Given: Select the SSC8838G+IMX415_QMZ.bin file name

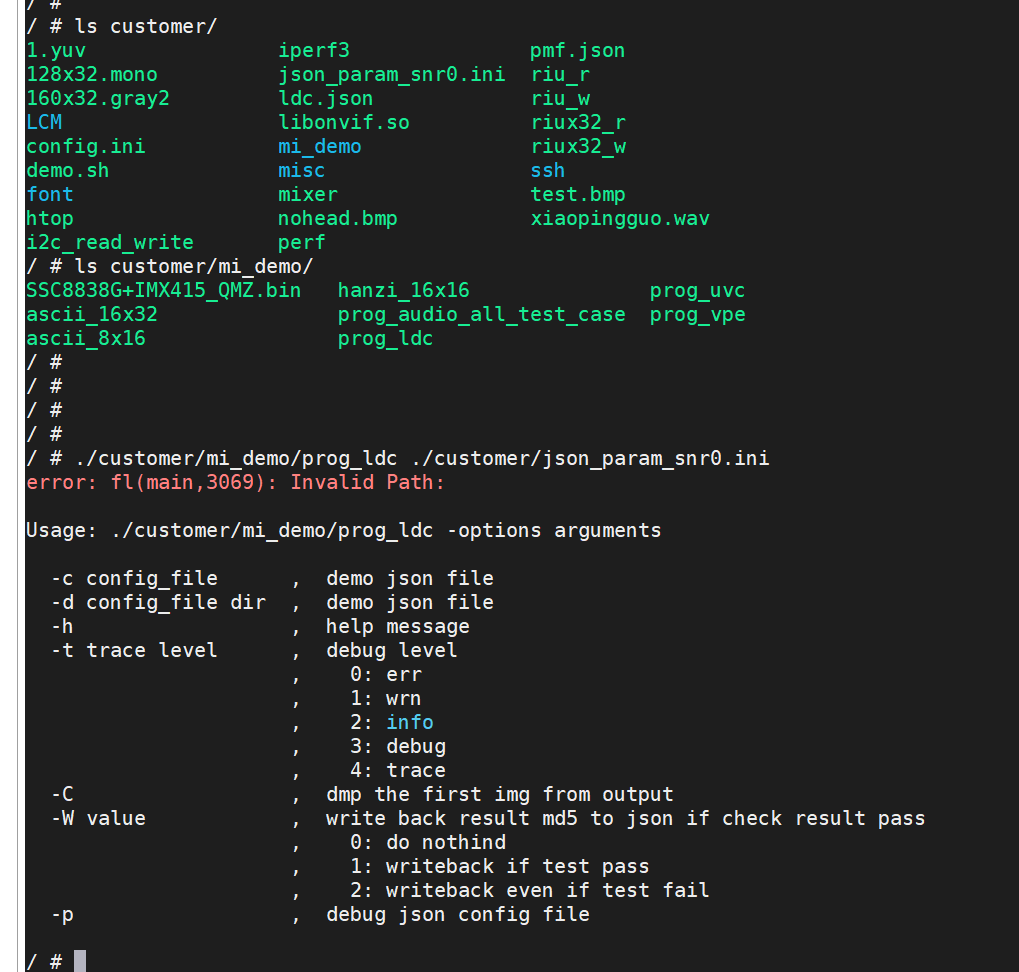Looking at the screenshot, I should tap(163, 291).
